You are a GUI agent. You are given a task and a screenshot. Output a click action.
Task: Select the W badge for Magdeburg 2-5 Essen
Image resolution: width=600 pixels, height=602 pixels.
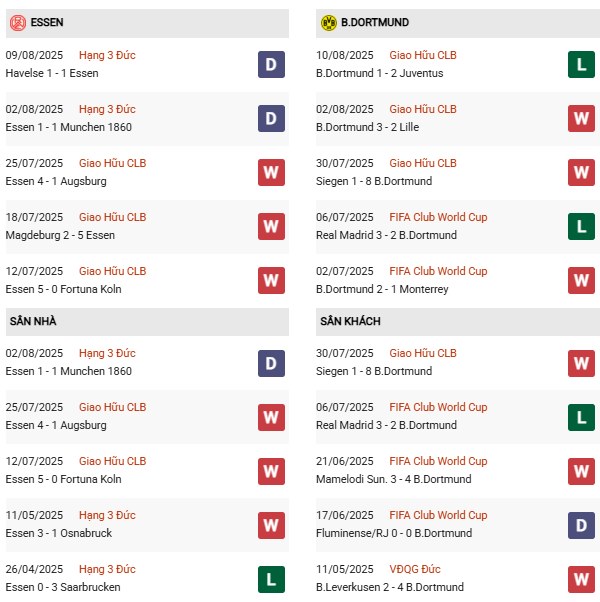coord(271,226)
